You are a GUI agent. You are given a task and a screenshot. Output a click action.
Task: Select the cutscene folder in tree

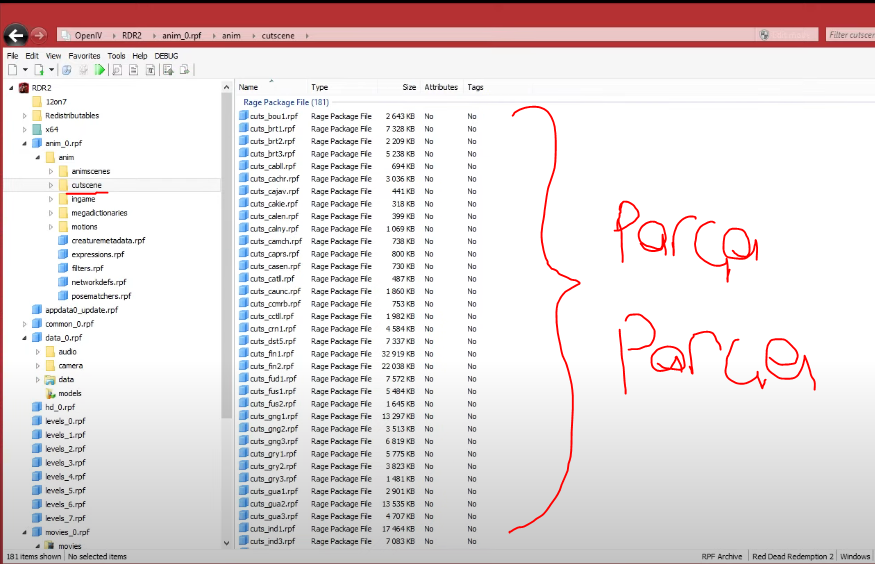86,185
